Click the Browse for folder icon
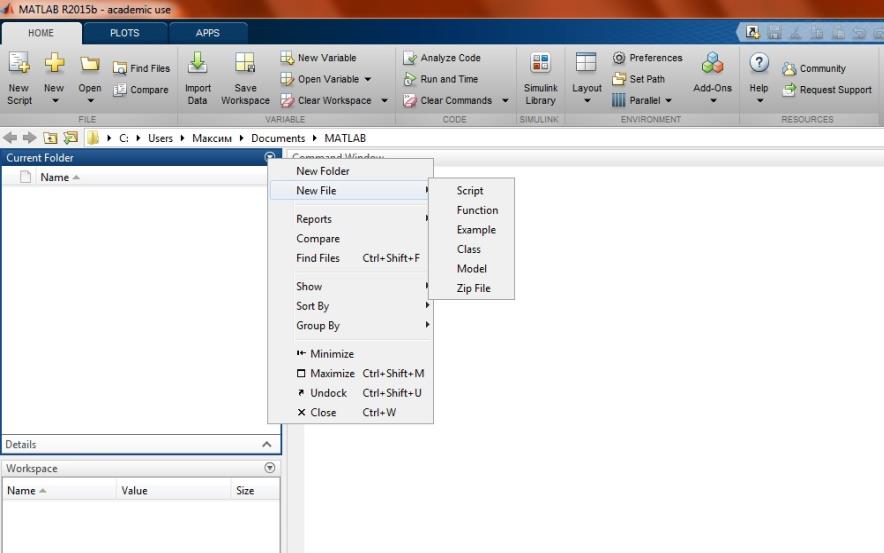 click(70, 138)
